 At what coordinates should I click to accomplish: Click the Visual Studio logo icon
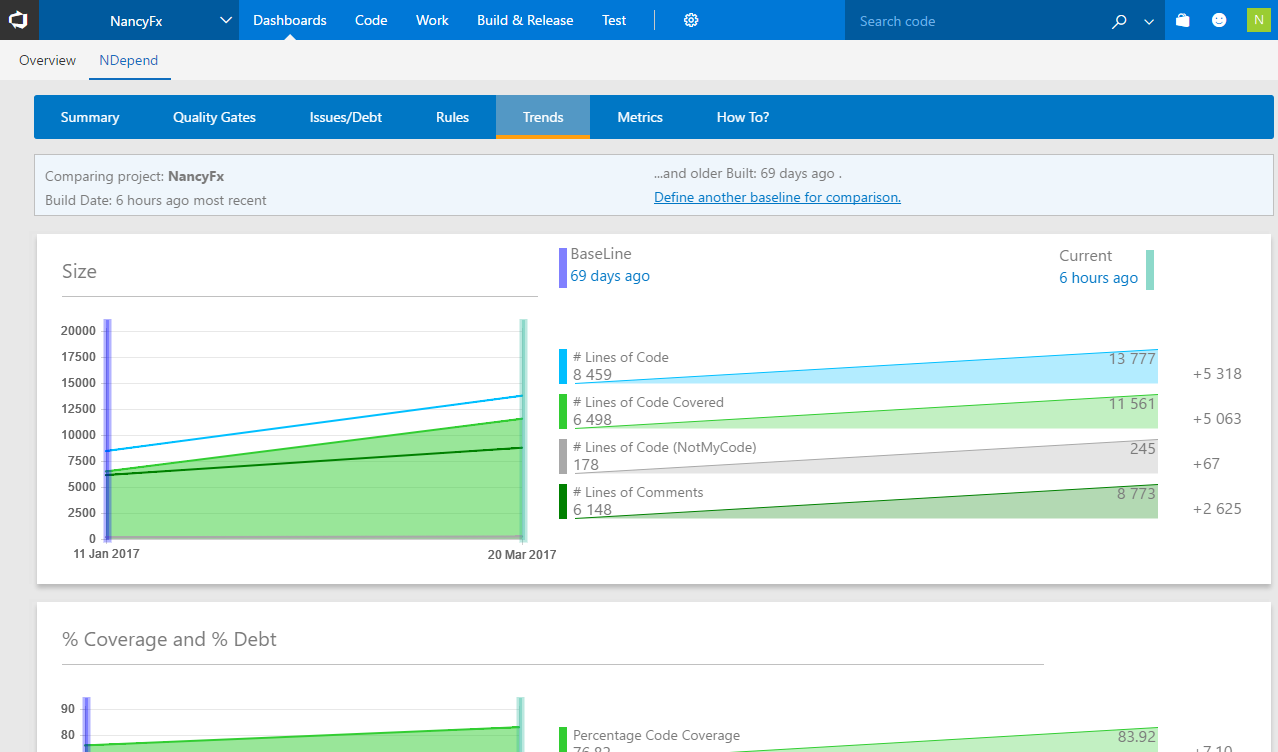click(x=20, y=20)
